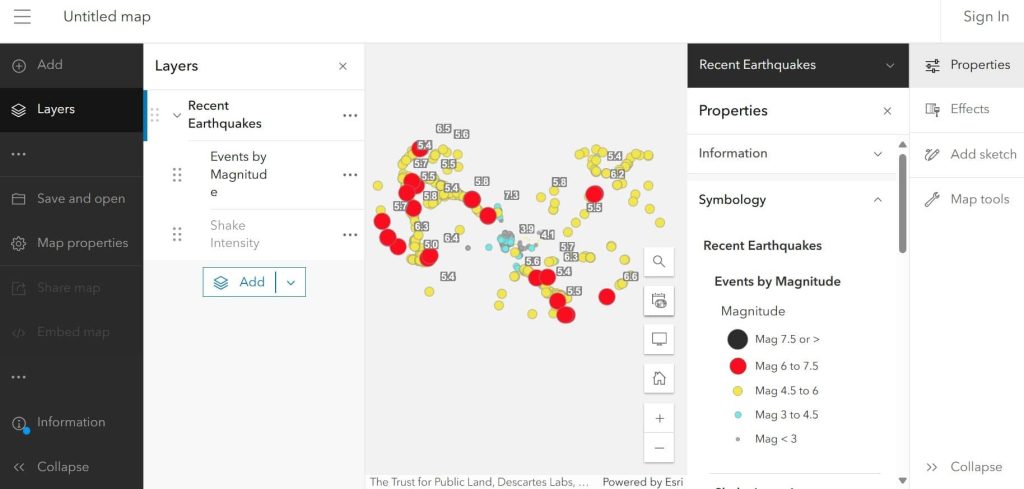Image resolution: width=1024 pixels, height=489 pixels.
Task: Zoom in using the plus button
Action: (x=659, y=418)
